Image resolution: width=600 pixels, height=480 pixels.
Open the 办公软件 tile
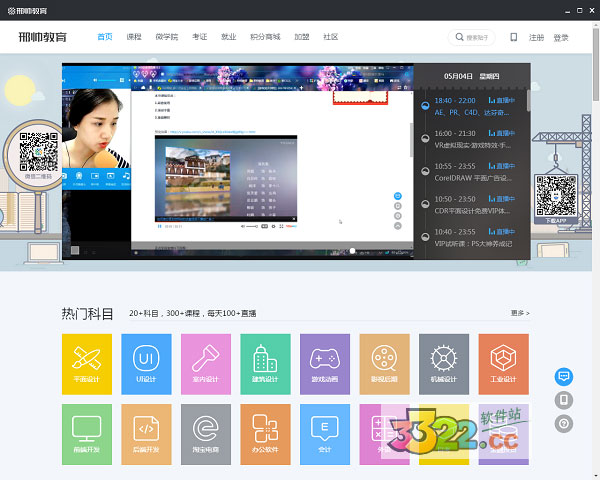(265, 434)
